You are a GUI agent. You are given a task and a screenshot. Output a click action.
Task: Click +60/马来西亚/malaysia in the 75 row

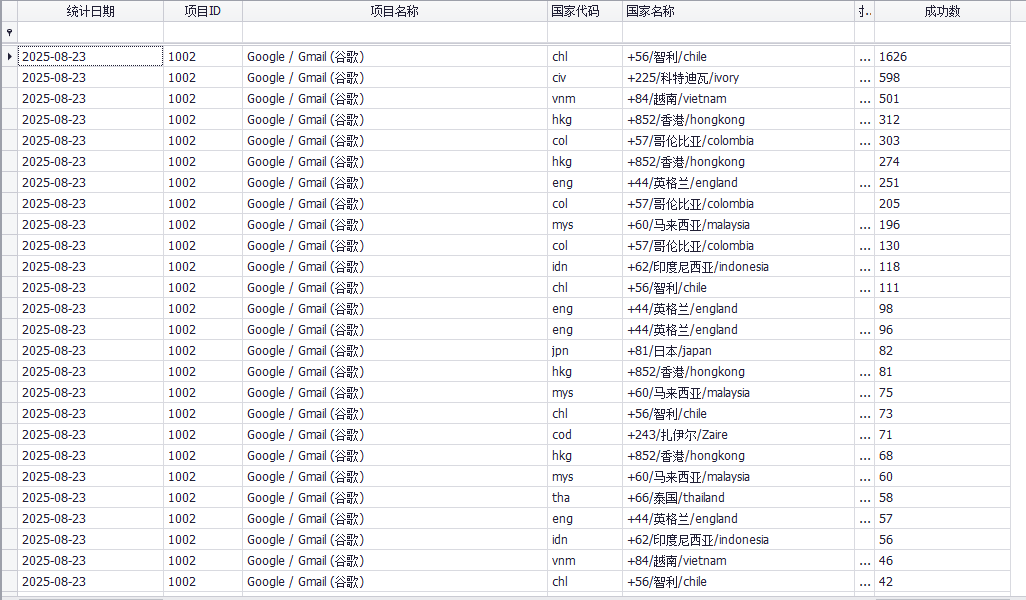point(738,393)
